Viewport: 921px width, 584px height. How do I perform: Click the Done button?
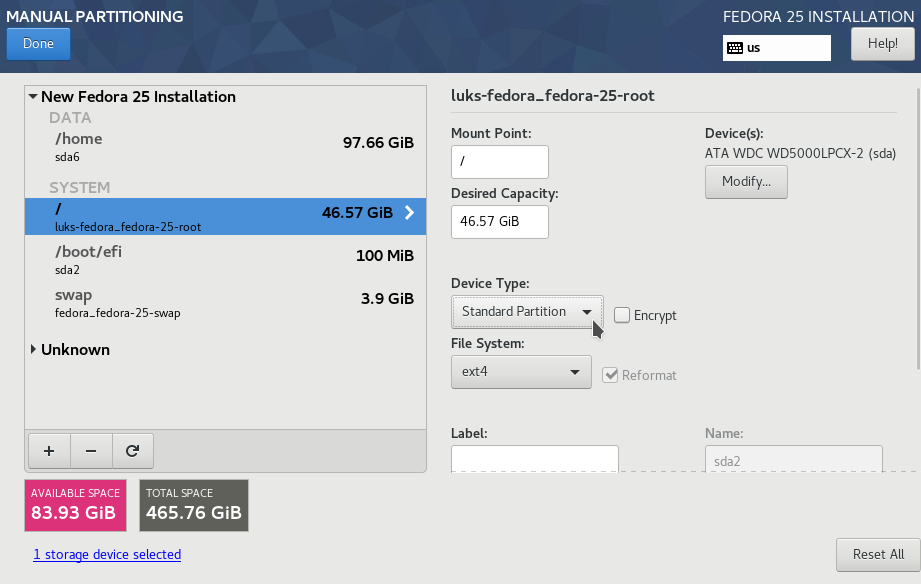[38, 43]
